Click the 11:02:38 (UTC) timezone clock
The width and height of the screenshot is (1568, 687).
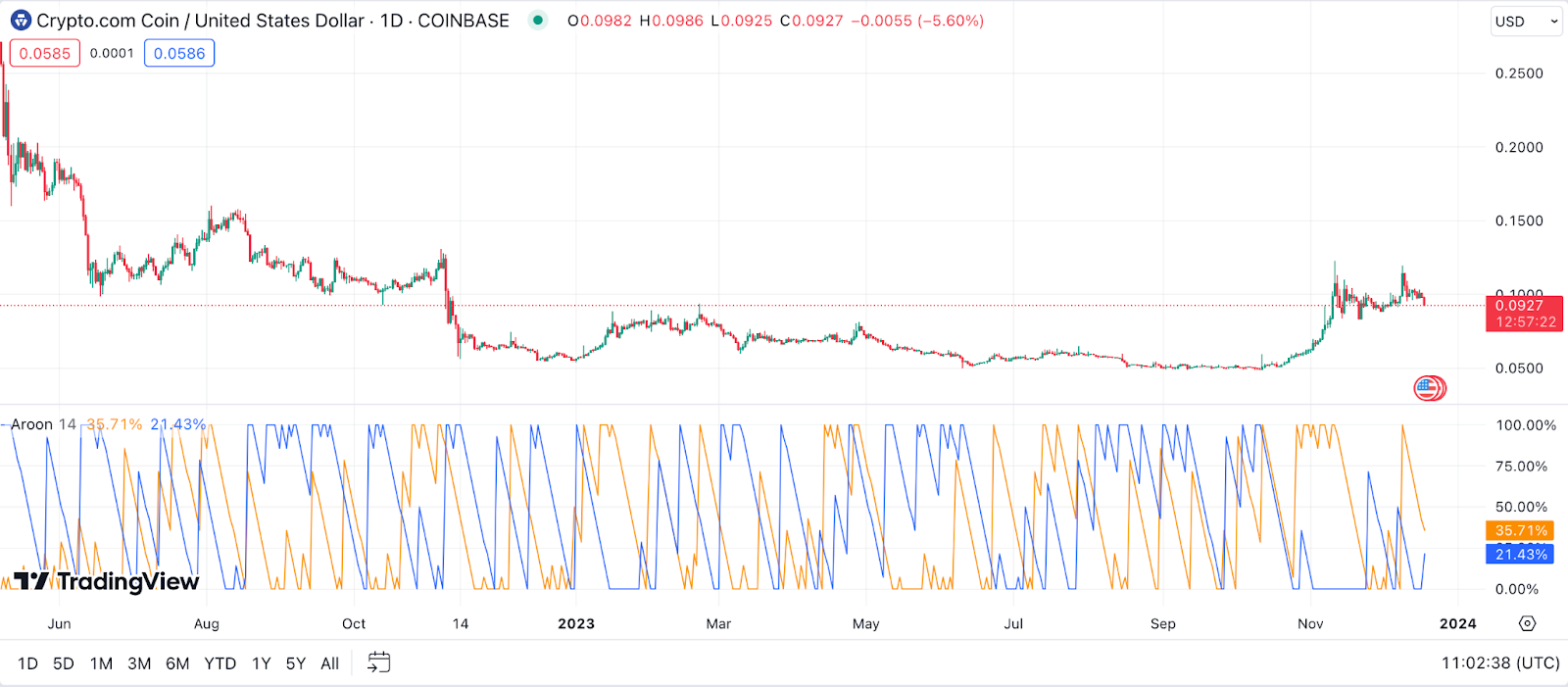pyautogui.click(x=1500, y=663)
